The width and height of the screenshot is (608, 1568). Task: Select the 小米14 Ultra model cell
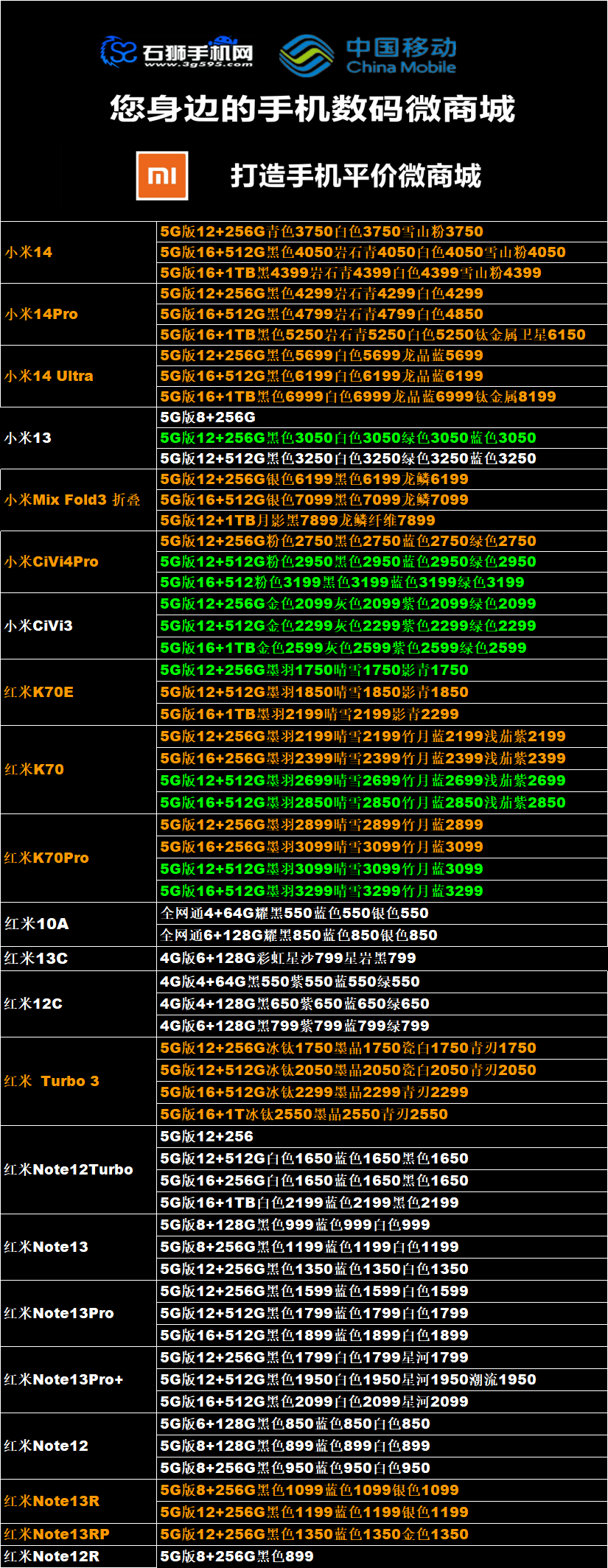79,376
